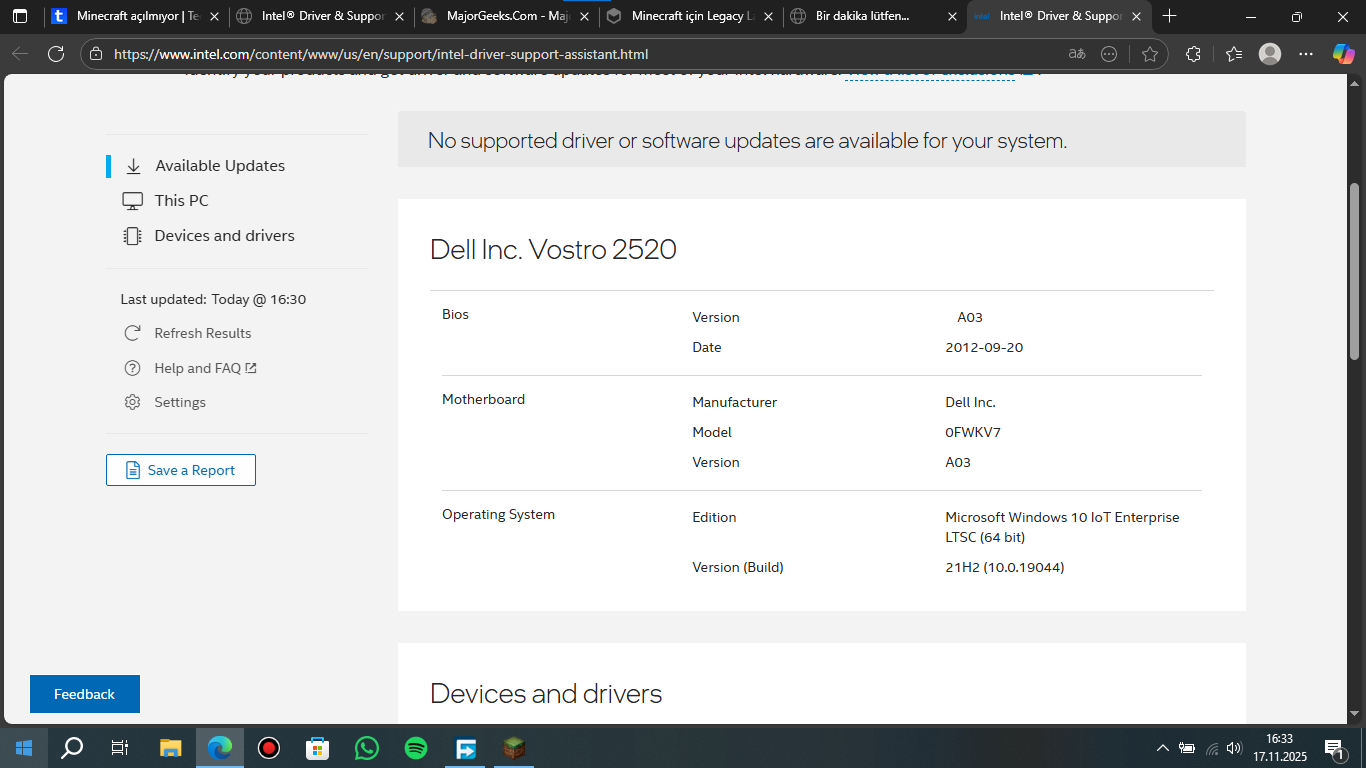
Task: Open Help and FAQ link
Action: (206, 368)
